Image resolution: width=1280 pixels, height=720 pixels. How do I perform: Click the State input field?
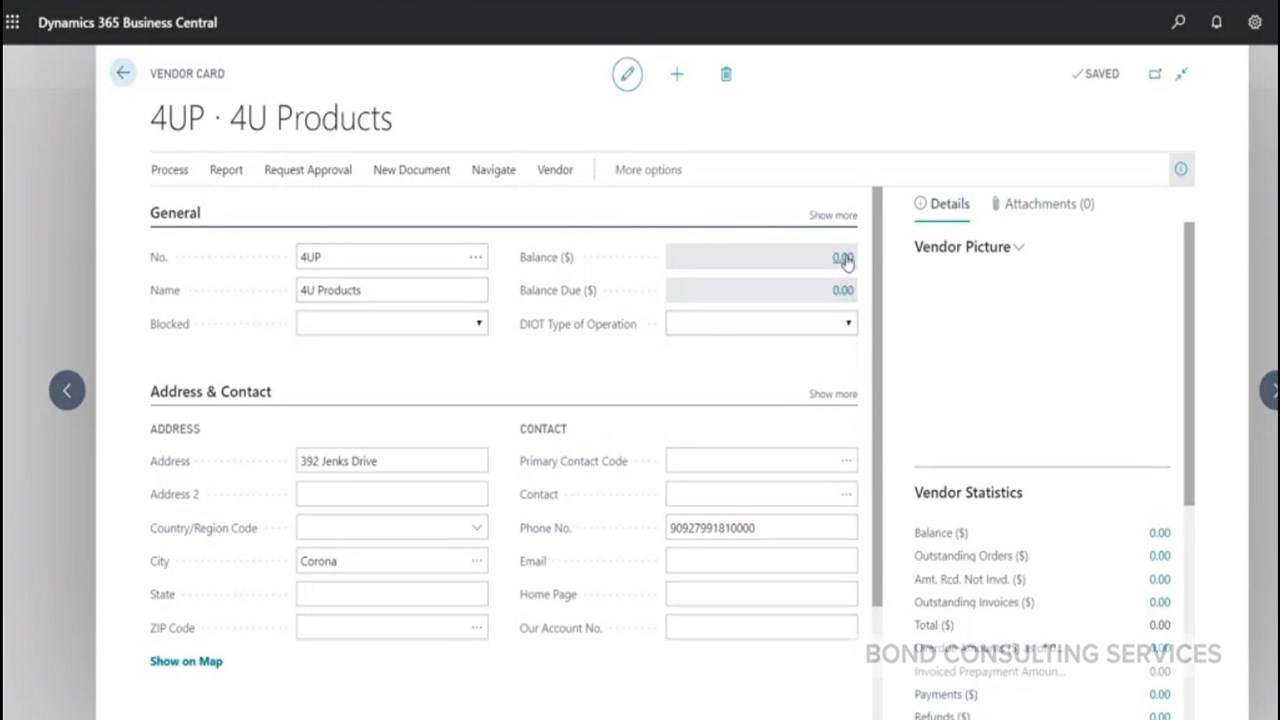[x=392, y=594]
